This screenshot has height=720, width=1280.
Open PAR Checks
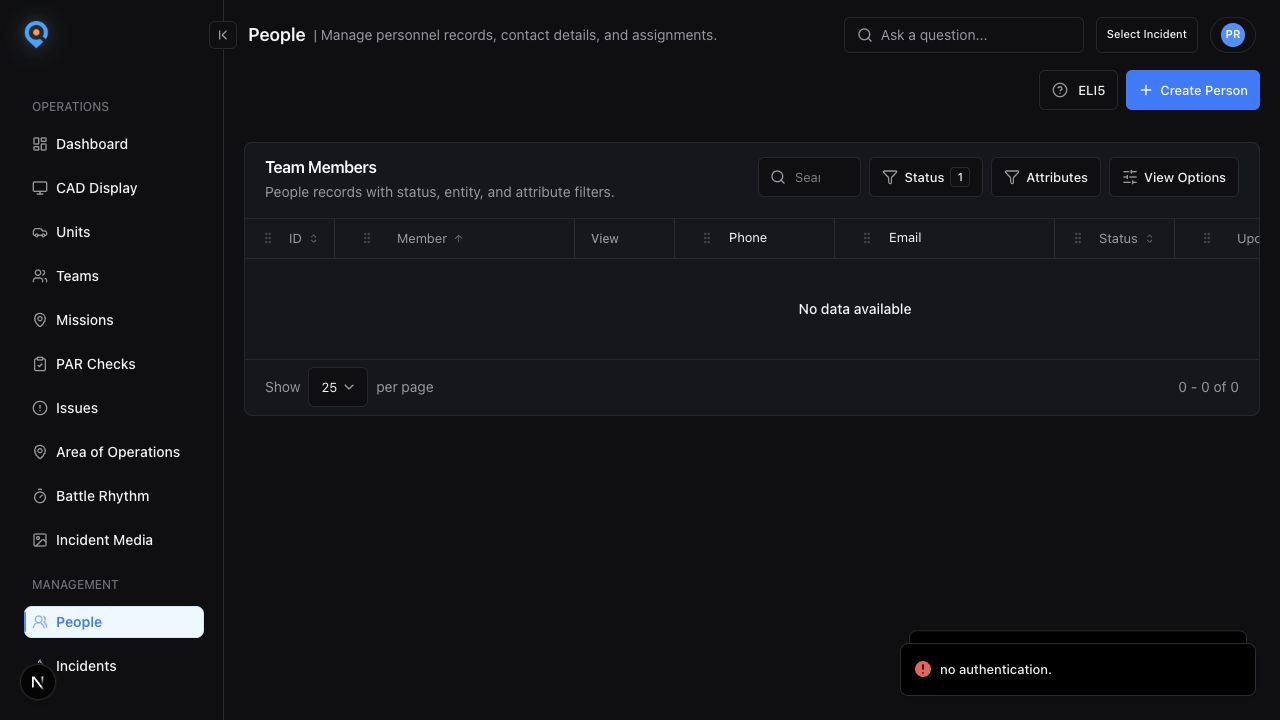click(x=114, y=364)
